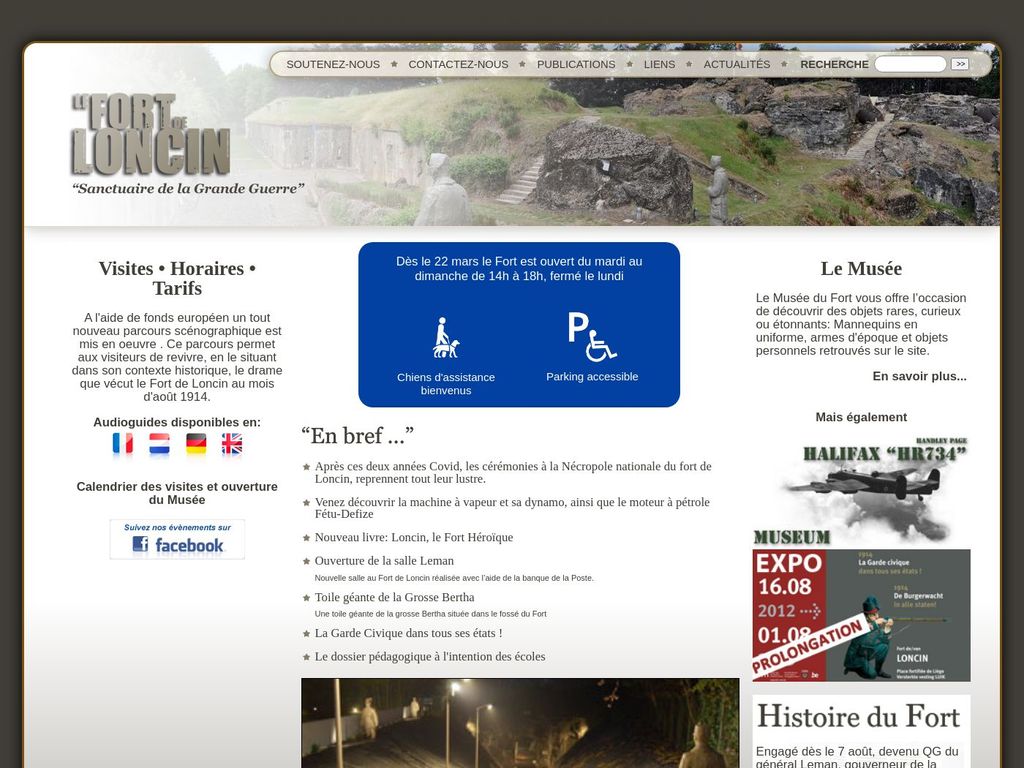Click the assistance dog icon
This screenshot has width=1024, height=768.
(x=445, y=338)
